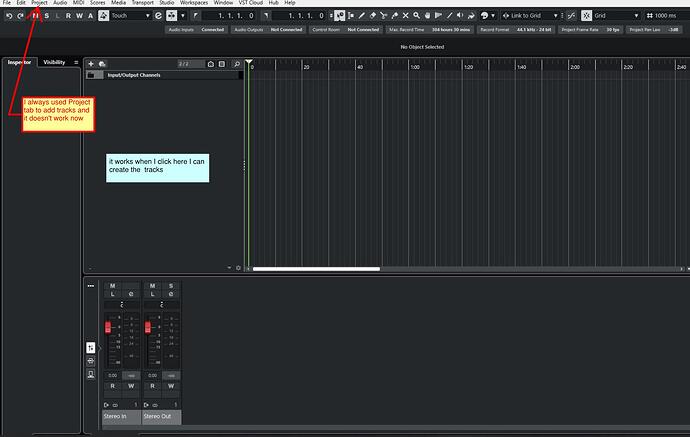Enable Read automation on Stereo In channel
Viewport: 690px width, 437px height.
(x=113, y=386)
